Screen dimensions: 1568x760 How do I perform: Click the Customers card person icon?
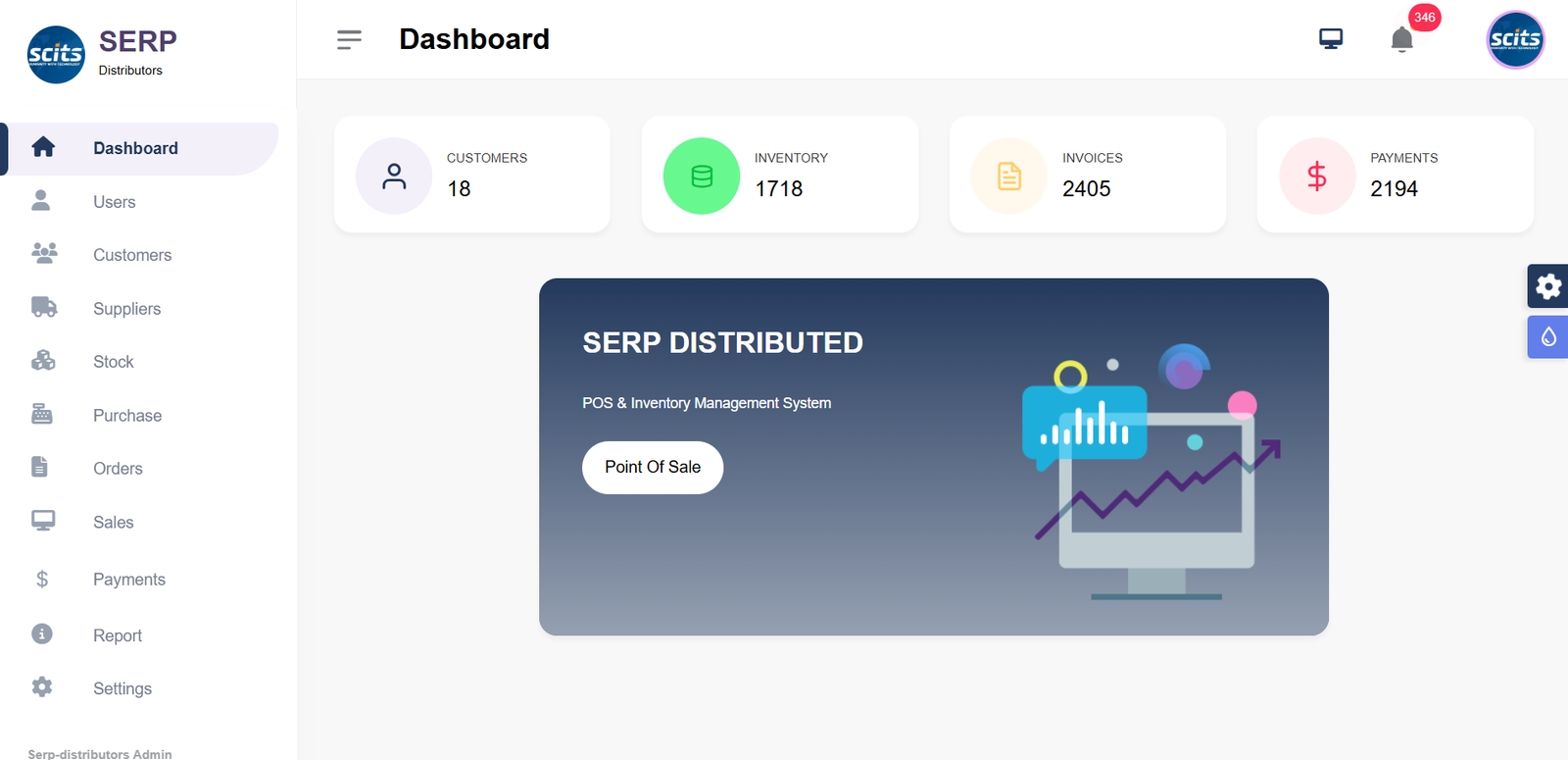tap(394, 177)
